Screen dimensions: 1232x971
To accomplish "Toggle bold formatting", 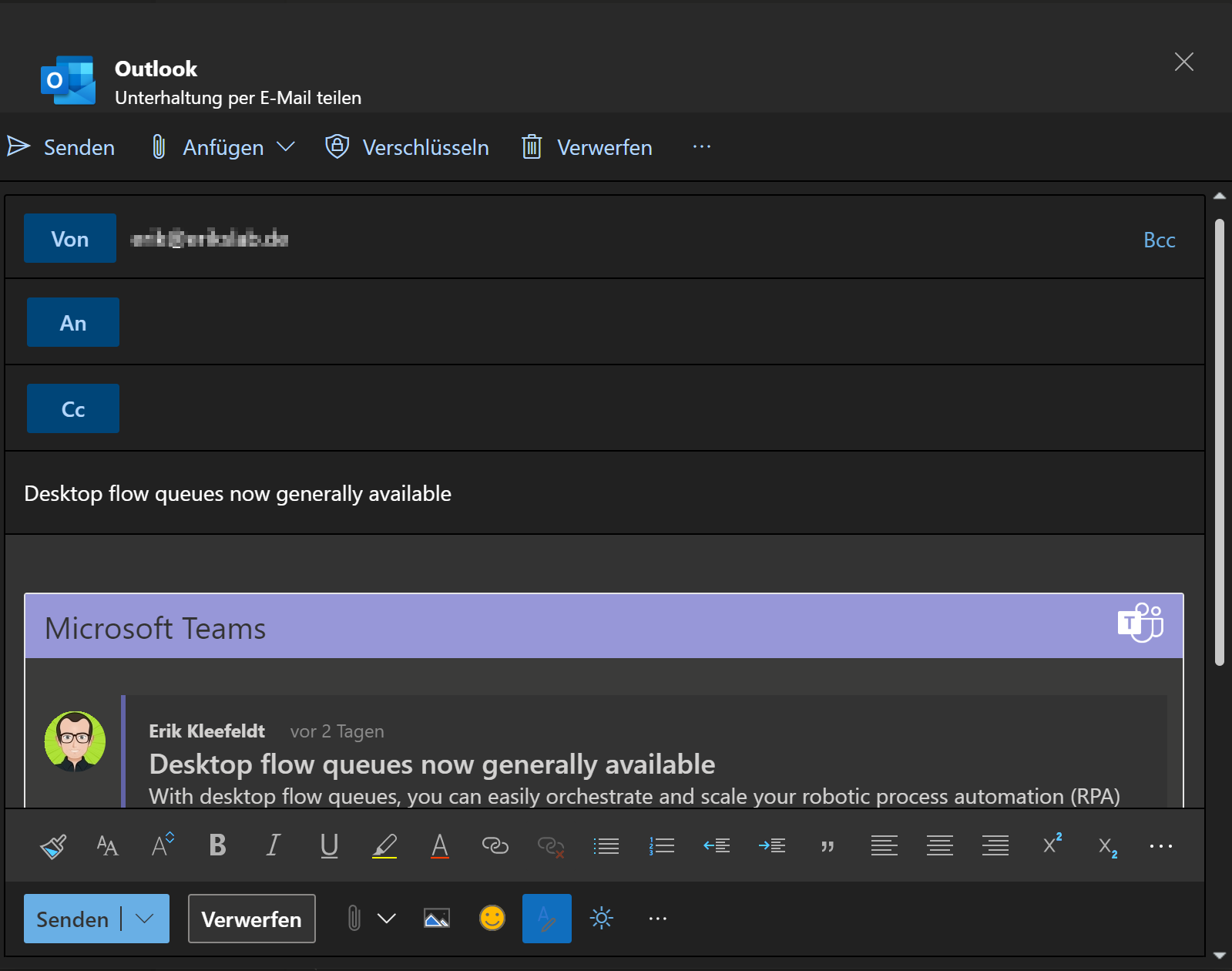I will pyautogui.click(x=217, y=846).
